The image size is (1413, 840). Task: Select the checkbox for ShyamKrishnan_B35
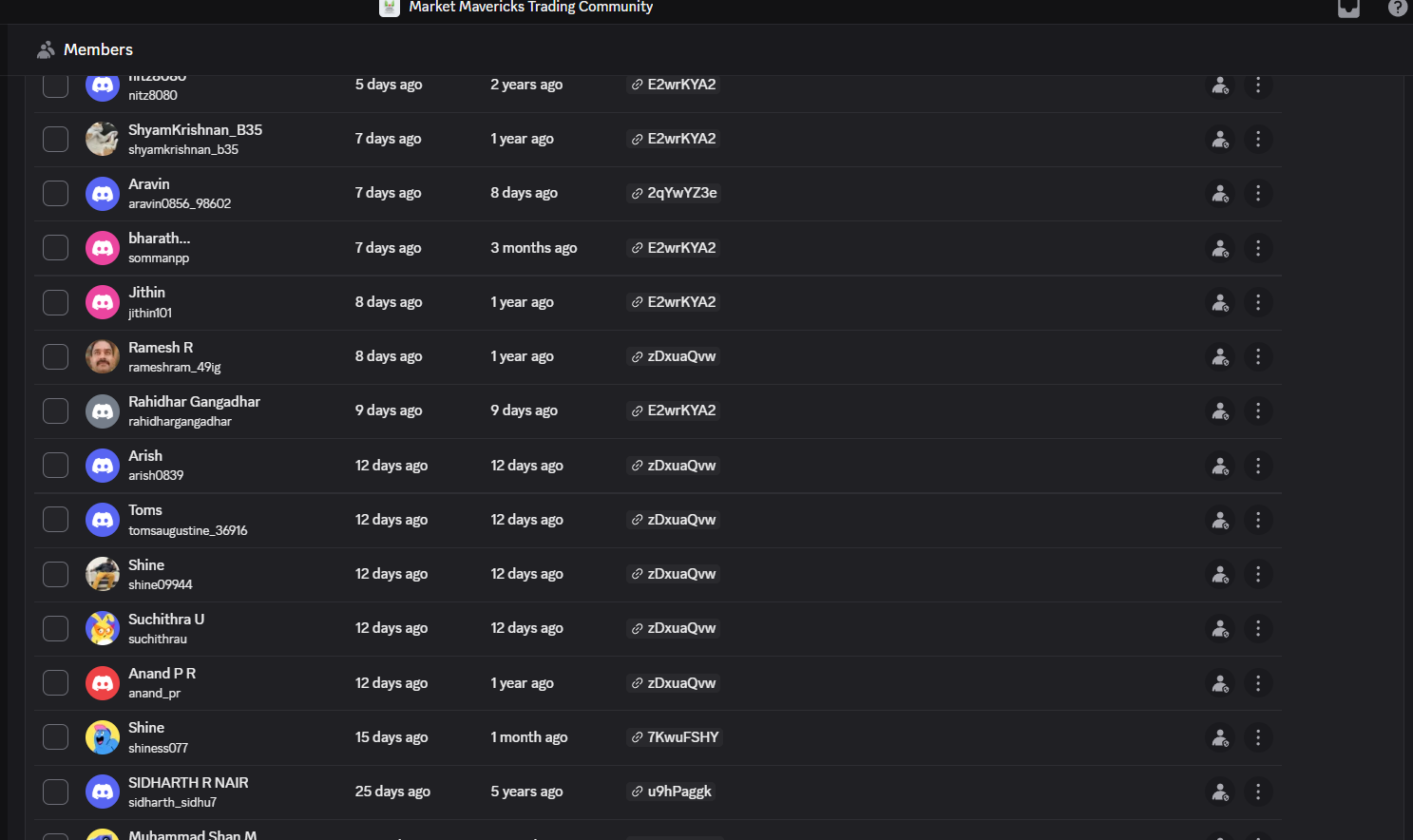pyautogui.click(x=56, y=140)
